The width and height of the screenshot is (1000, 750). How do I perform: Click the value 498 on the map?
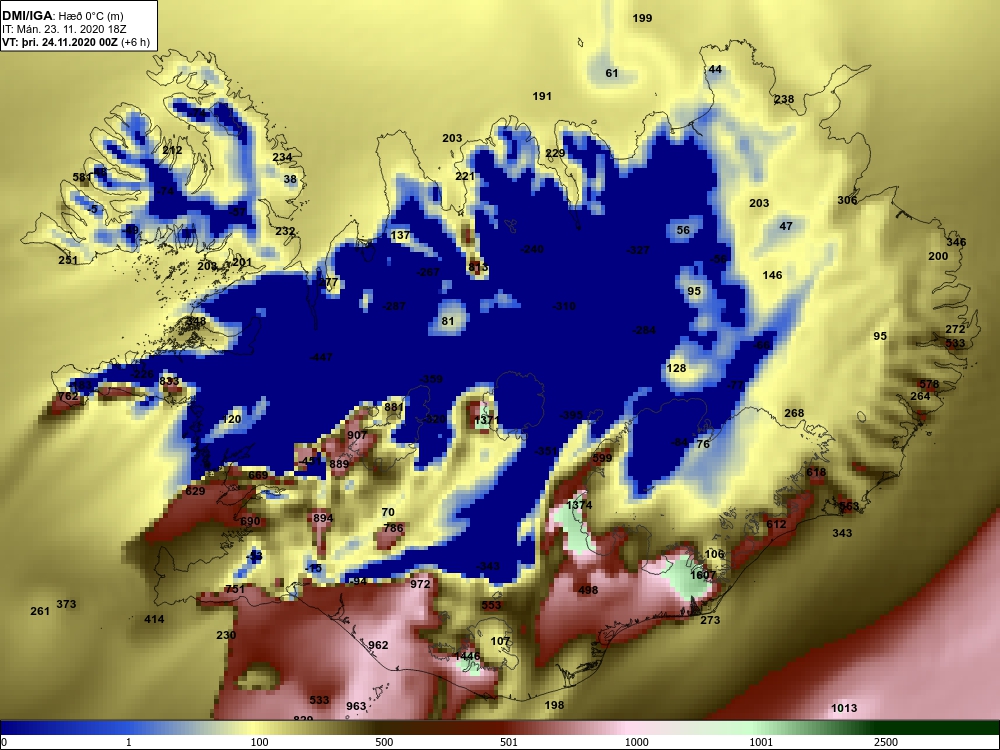(588, 590)
